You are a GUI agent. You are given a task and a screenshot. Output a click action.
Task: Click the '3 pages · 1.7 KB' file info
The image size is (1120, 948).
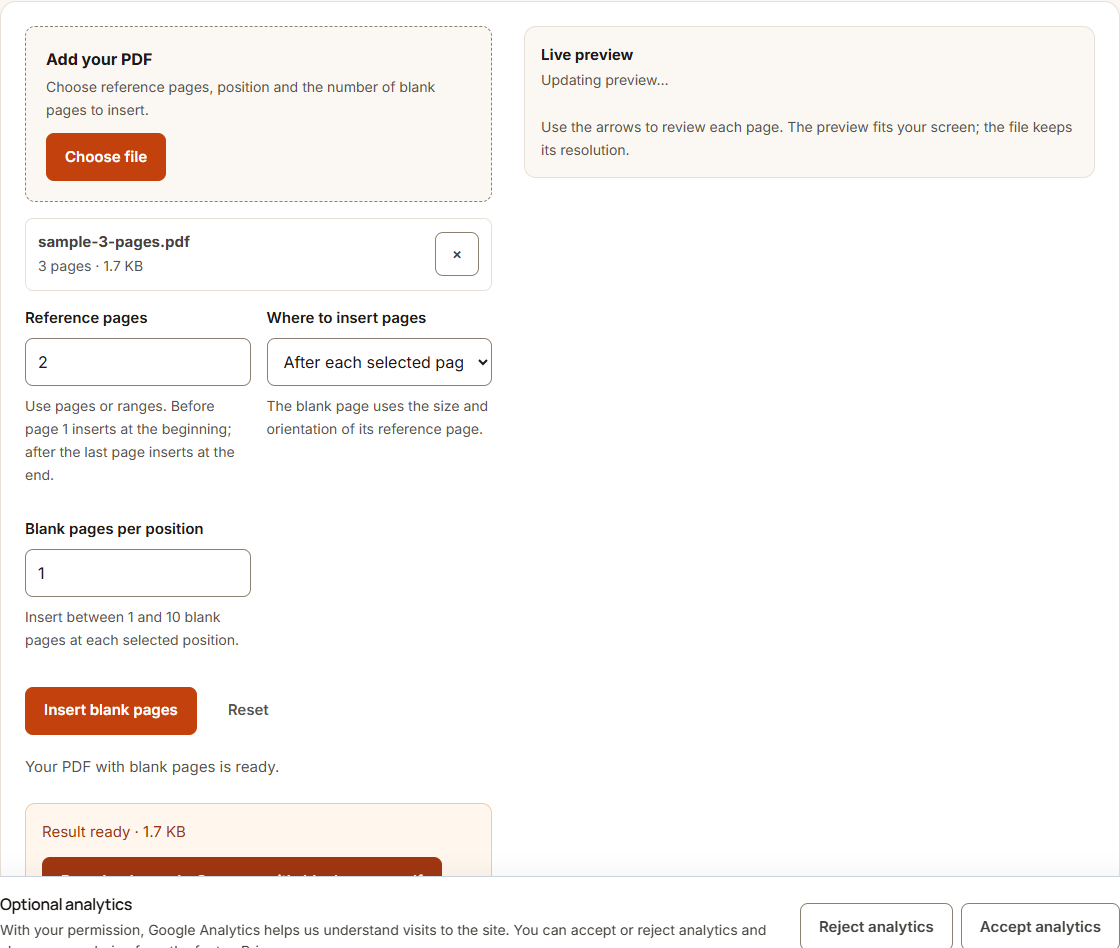tap(91, 266)
